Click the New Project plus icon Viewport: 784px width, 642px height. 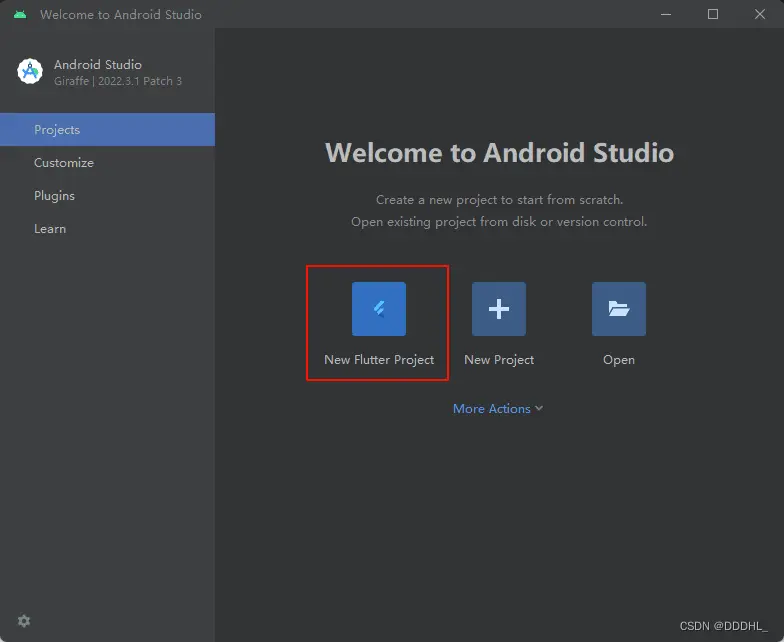point(498,308)
